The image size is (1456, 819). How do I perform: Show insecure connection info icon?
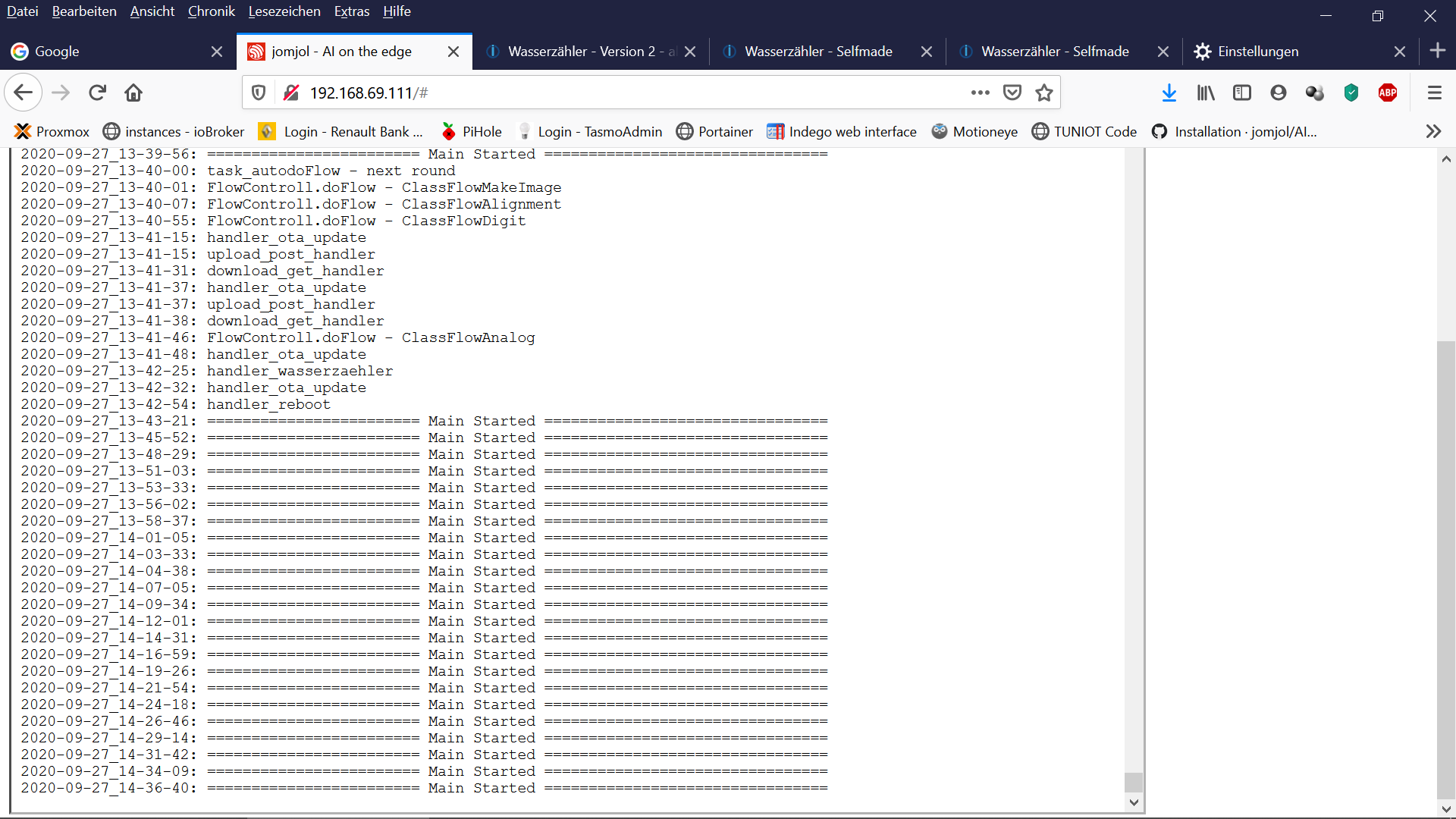click(x=291, y=93)
